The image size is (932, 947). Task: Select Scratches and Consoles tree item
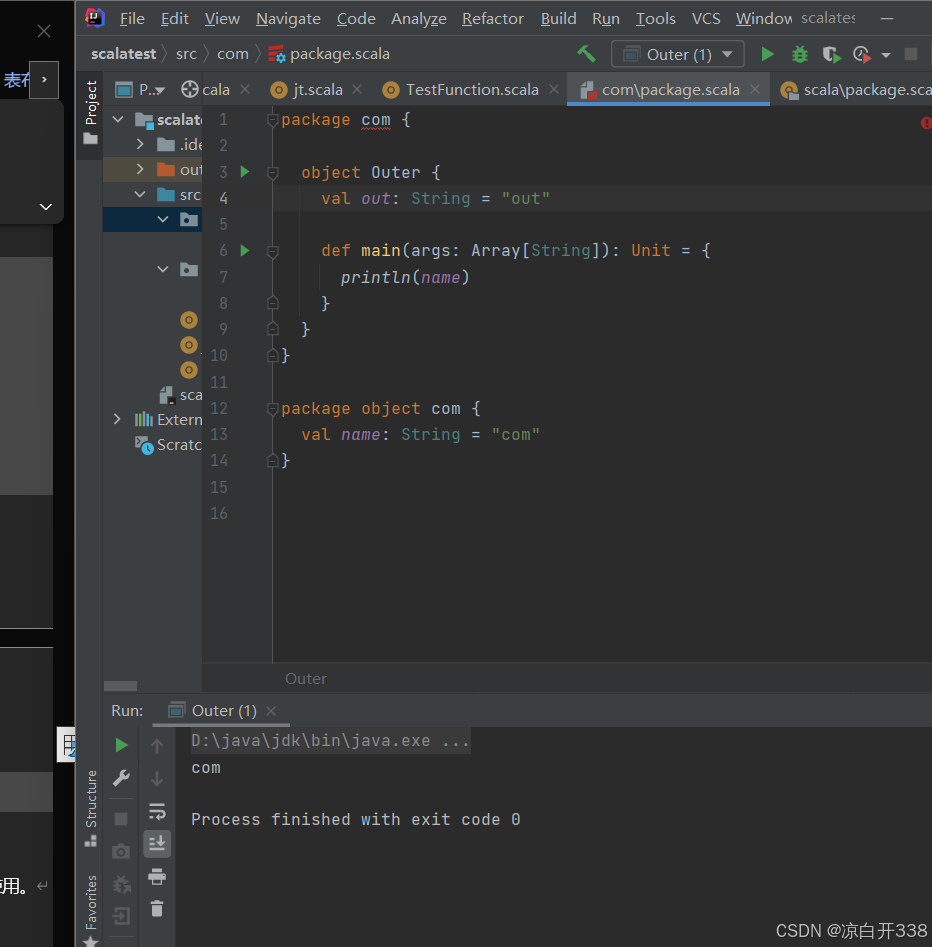(x=169, y=445)
